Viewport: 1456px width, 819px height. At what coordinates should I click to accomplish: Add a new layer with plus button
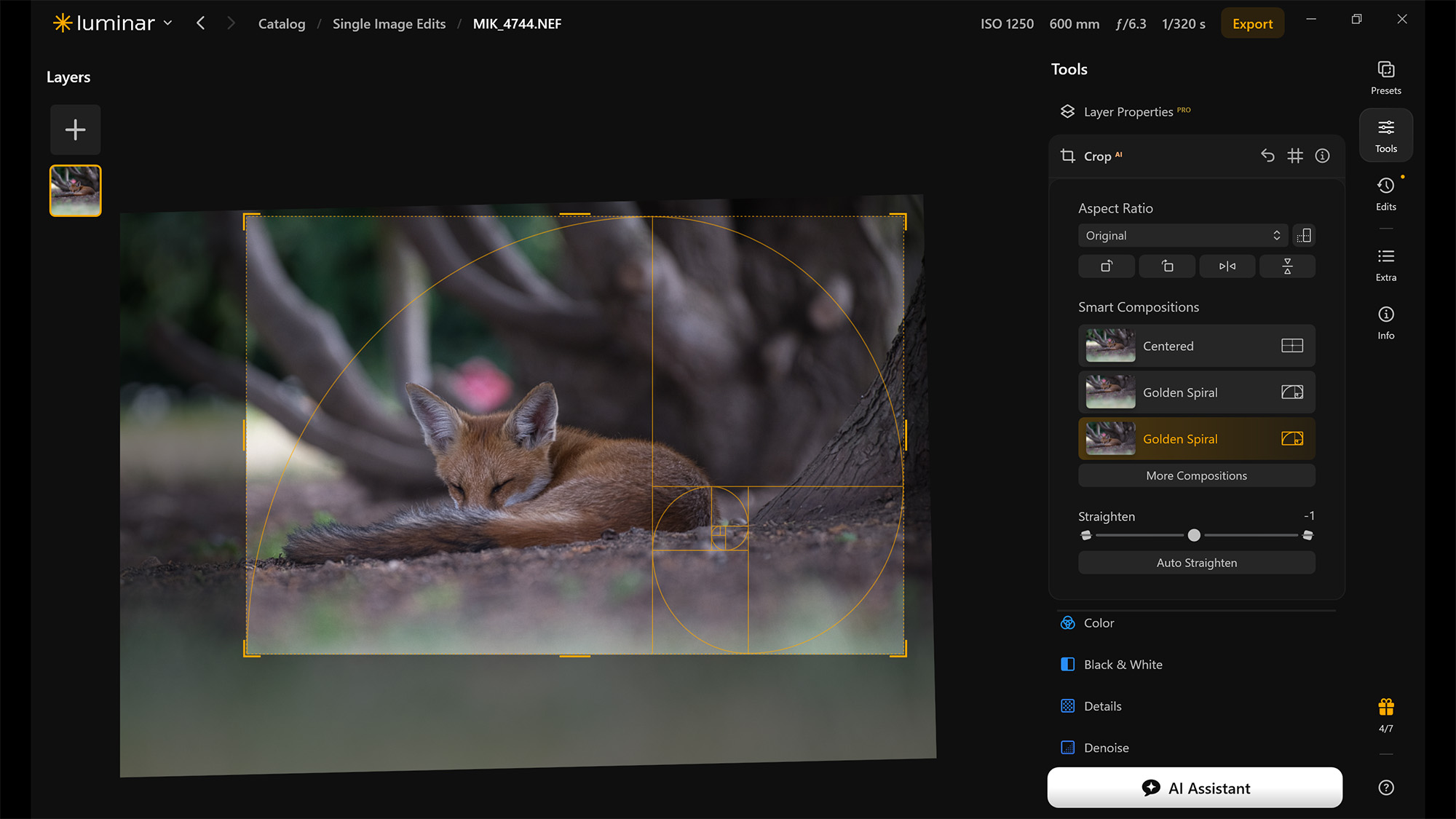pyautogui.click(x=76, y=130)
